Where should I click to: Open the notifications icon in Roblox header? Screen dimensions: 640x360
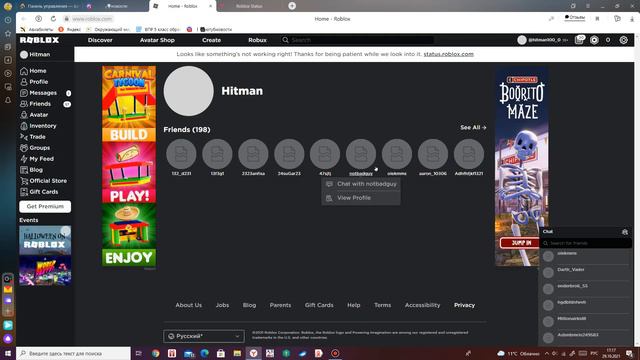580,40
